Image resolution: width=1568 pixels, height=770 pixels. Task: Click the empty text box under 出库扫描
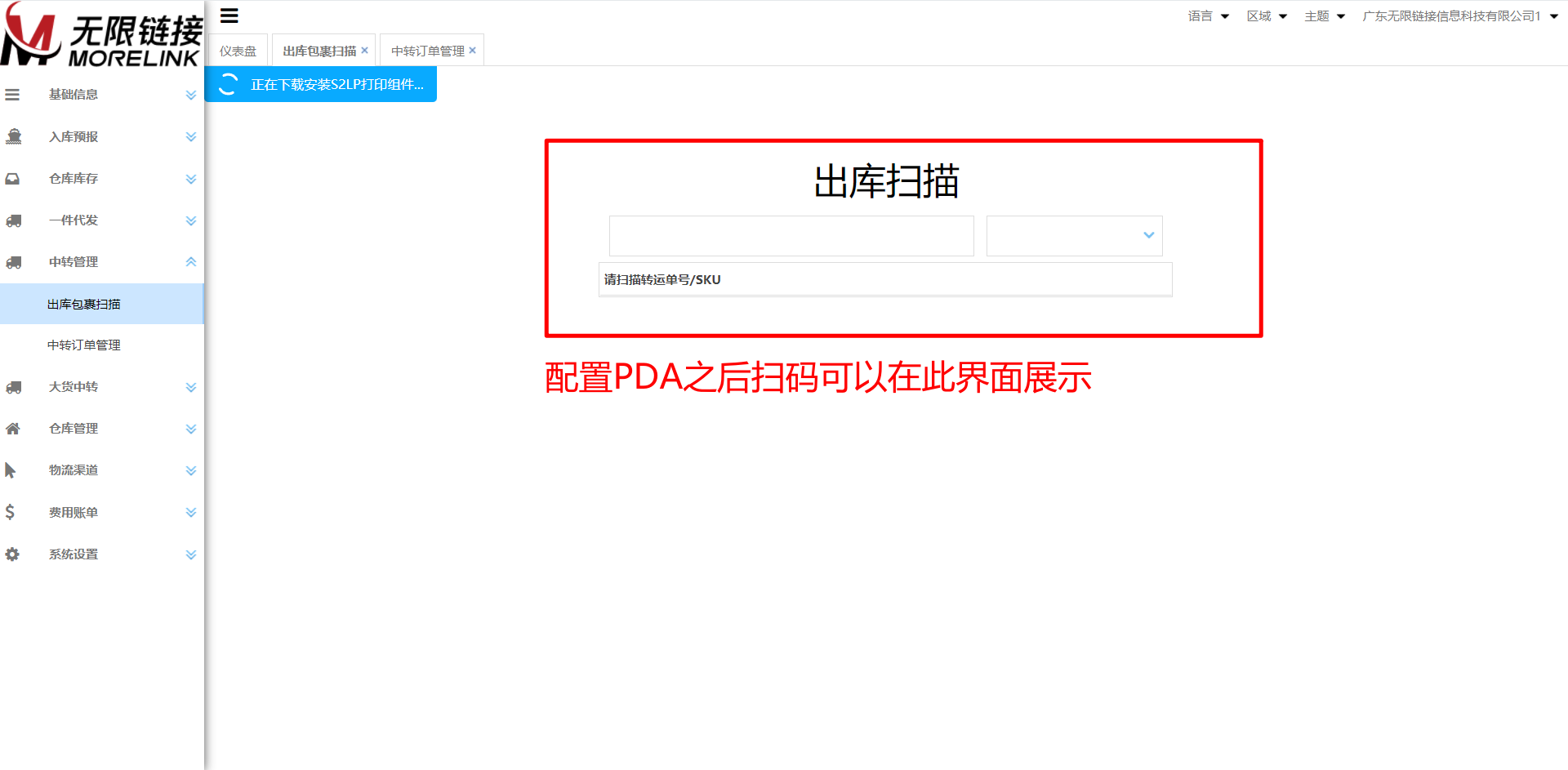pos(791,236)
